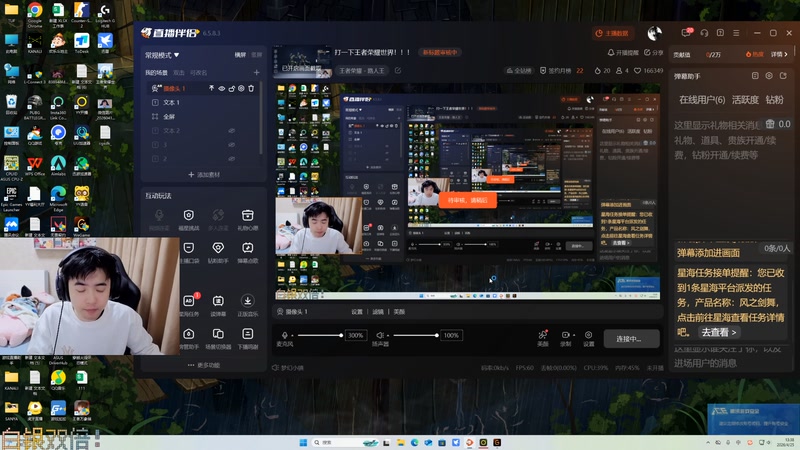
Task: Open 场景切换器 scene switcher tool
Action: [218, 338]
